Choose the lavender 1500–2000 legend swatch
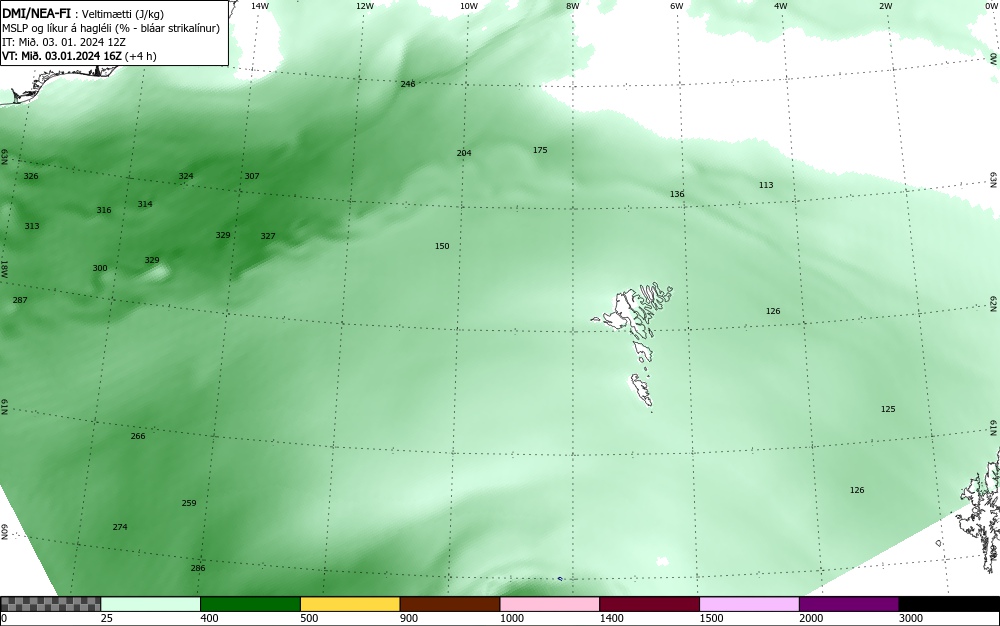The height and width of the screenshot is (626, 1000). pos(749,604)
